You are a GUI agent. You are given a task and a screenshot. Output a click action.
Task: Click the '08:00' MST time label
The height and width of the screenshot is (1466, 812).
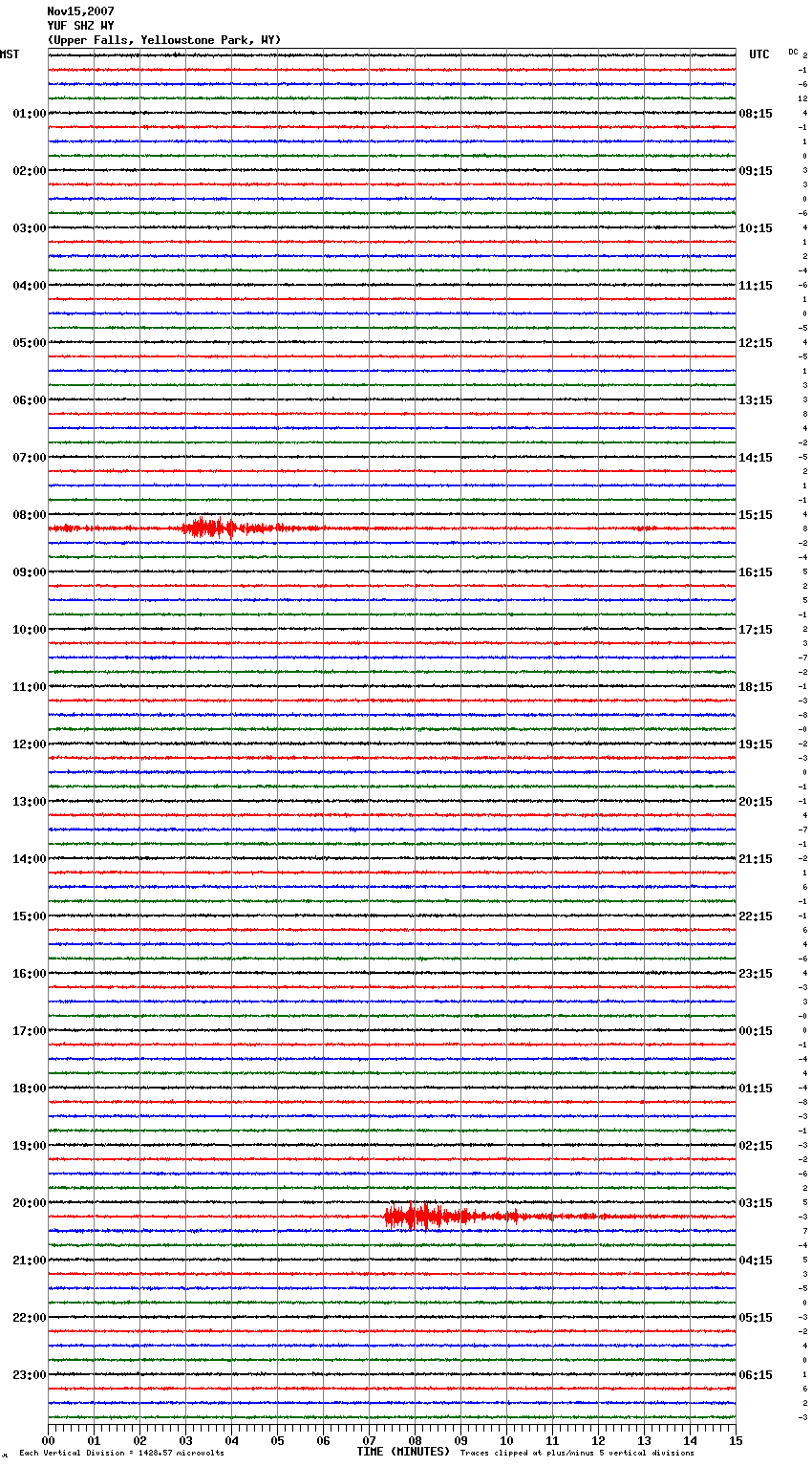coord(30,515)
